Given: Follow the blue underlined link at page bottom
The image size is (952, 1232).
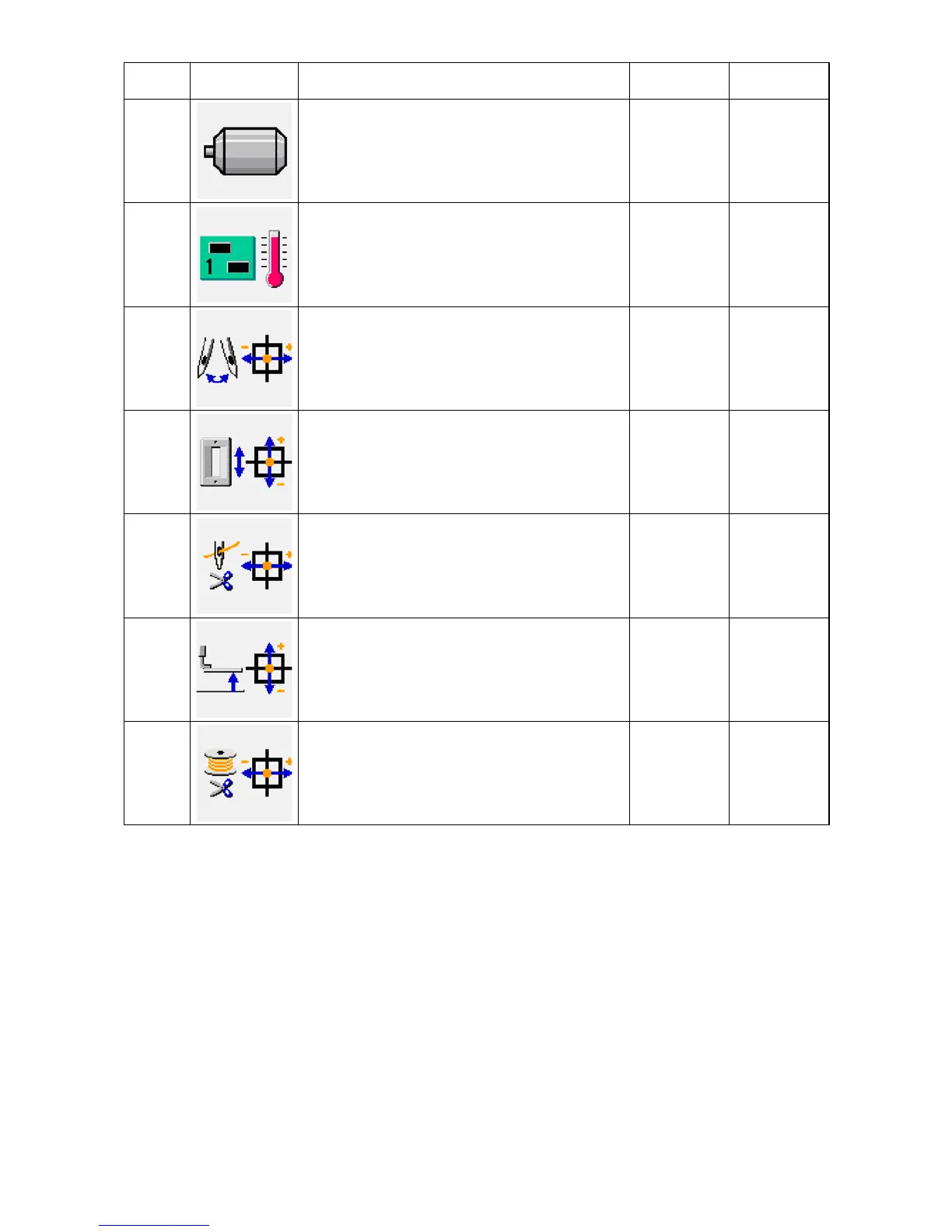Looking at the screenshot, I should (154, 1225).
